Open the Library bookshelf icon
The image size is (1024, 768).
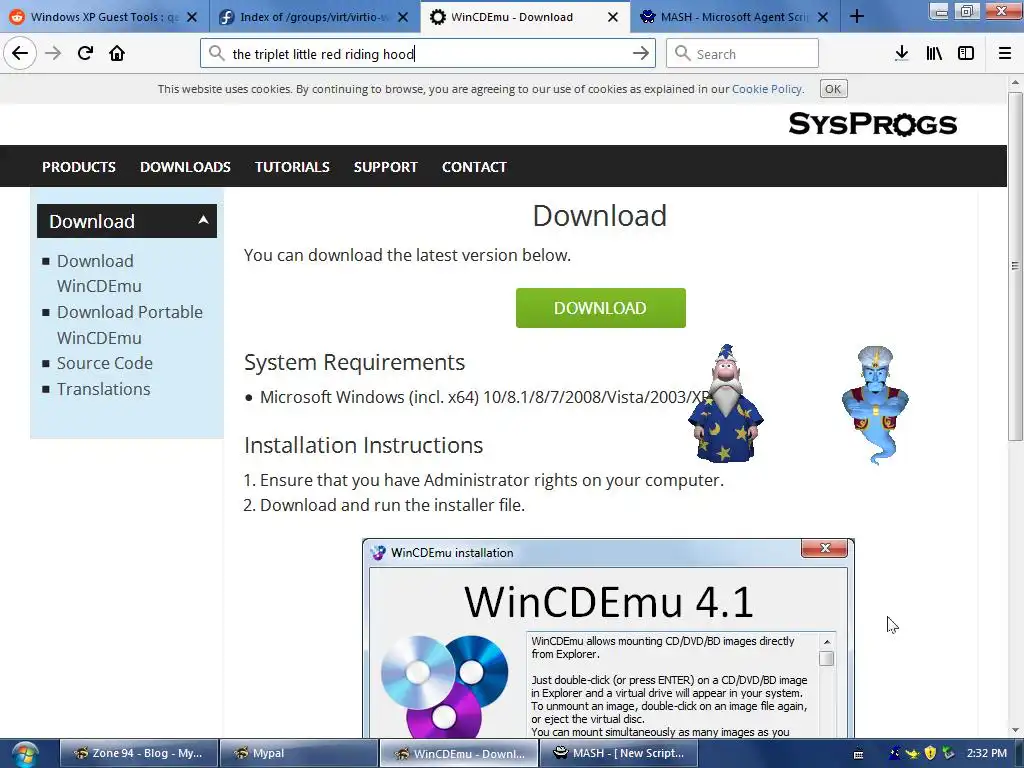[x=934, y=54]
